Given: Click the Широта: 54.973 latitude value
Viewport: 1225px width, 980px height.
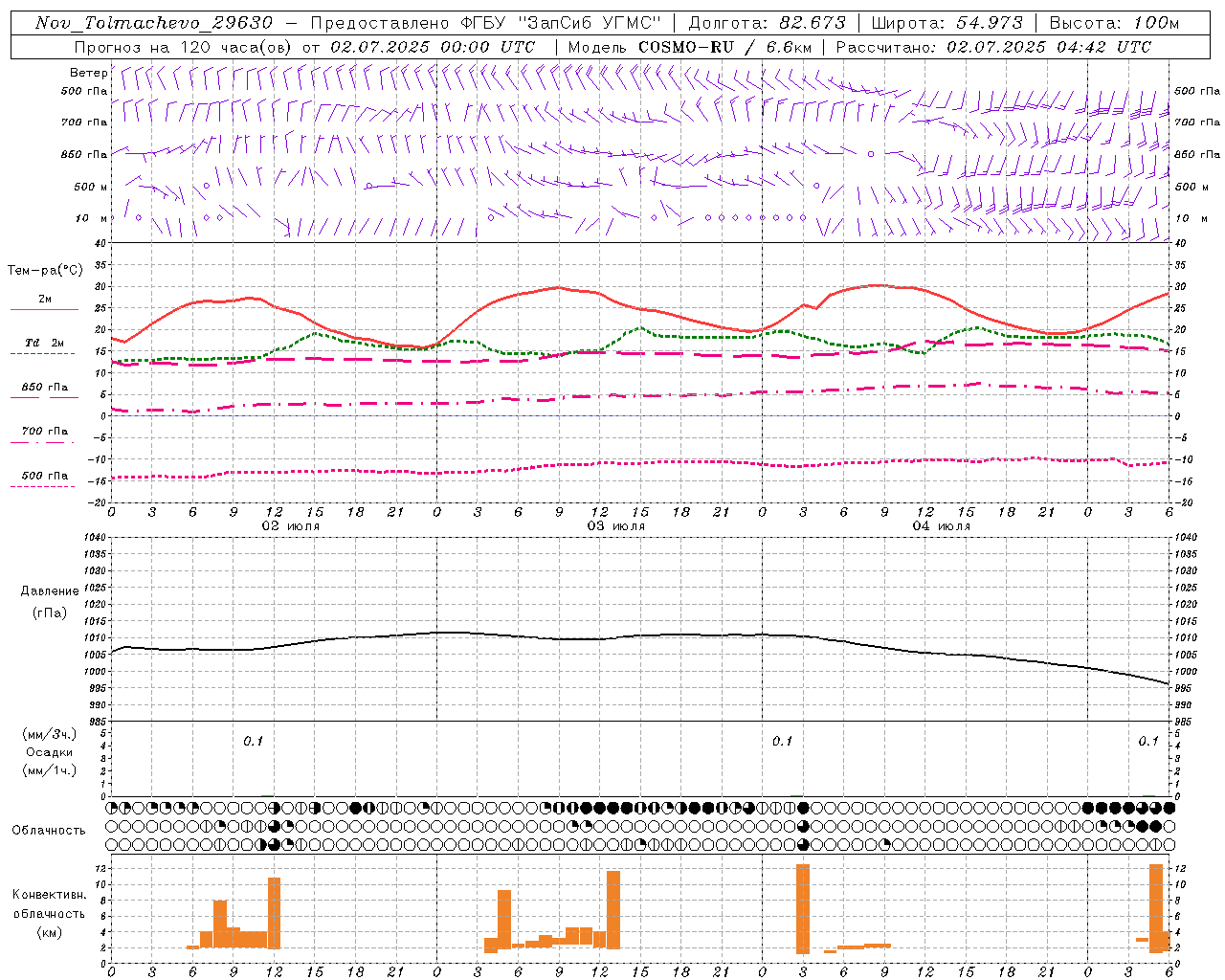Looking at the screenshot, I should pos(947,23).
